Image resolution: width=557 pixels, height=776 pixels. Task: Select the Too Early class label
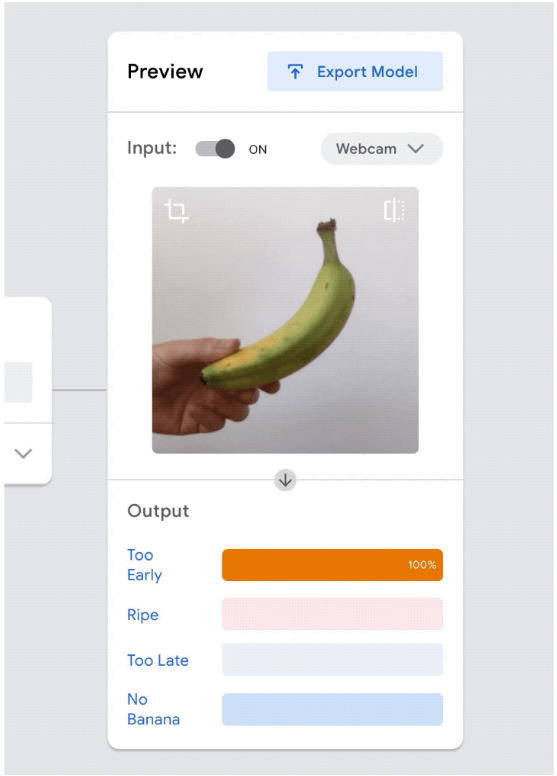pyautogui.click(x=145, y=565)
